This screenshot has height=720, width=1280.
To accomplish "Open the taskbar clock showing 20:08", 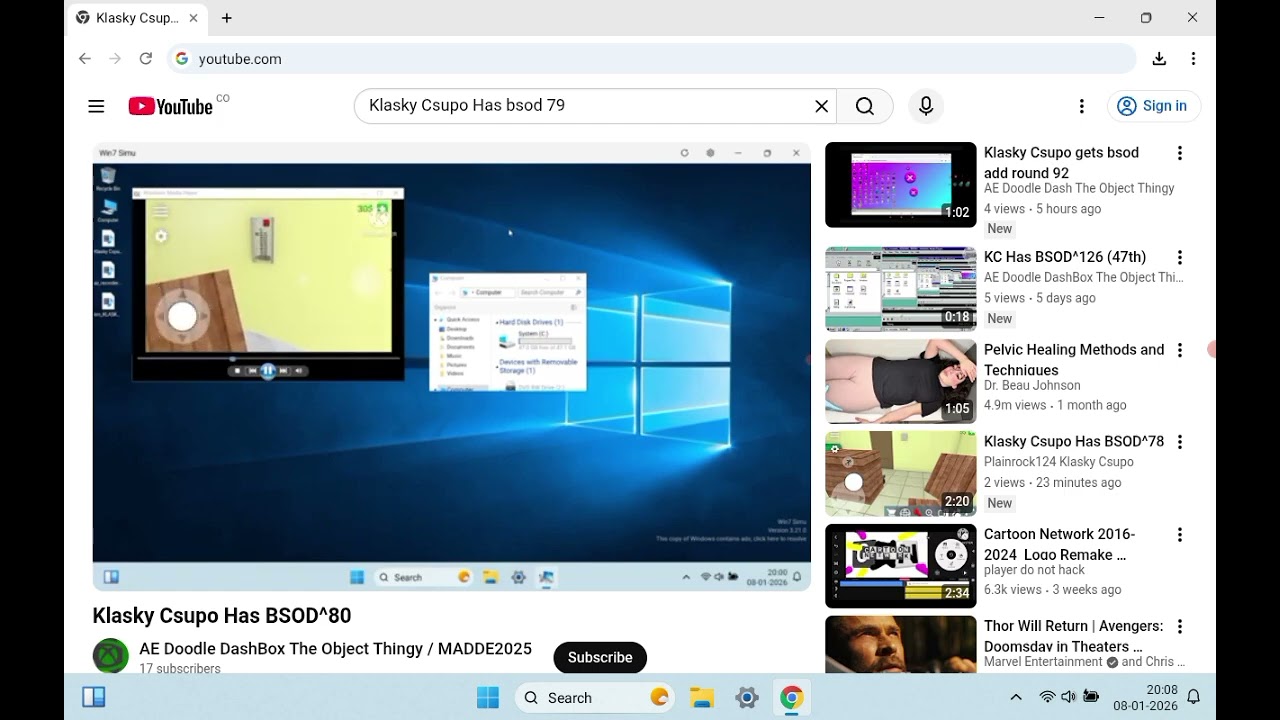I will [x=1145, y=697].
